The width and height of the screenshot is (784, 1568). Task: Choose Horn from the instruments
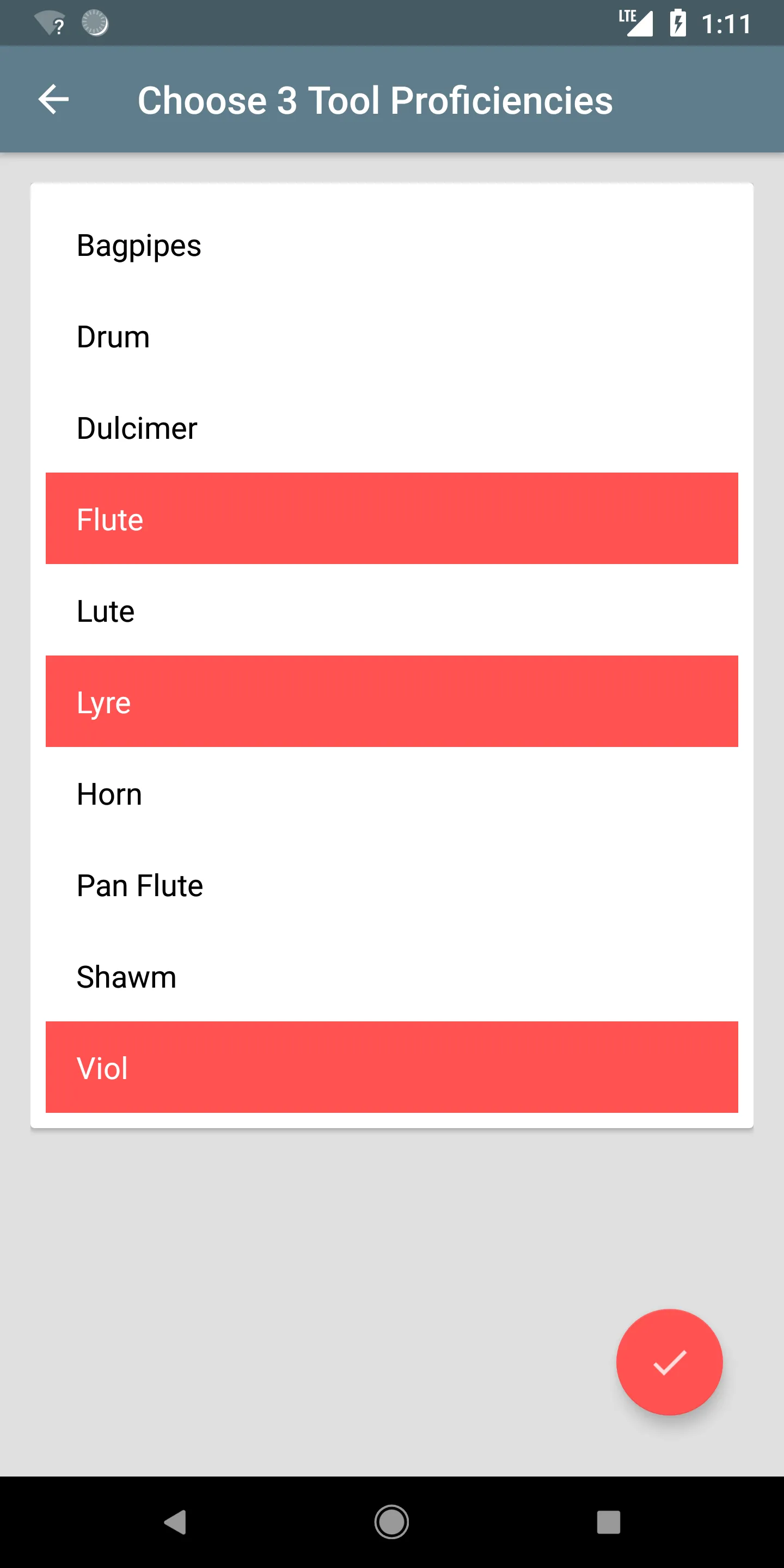[x=392, y=793]
